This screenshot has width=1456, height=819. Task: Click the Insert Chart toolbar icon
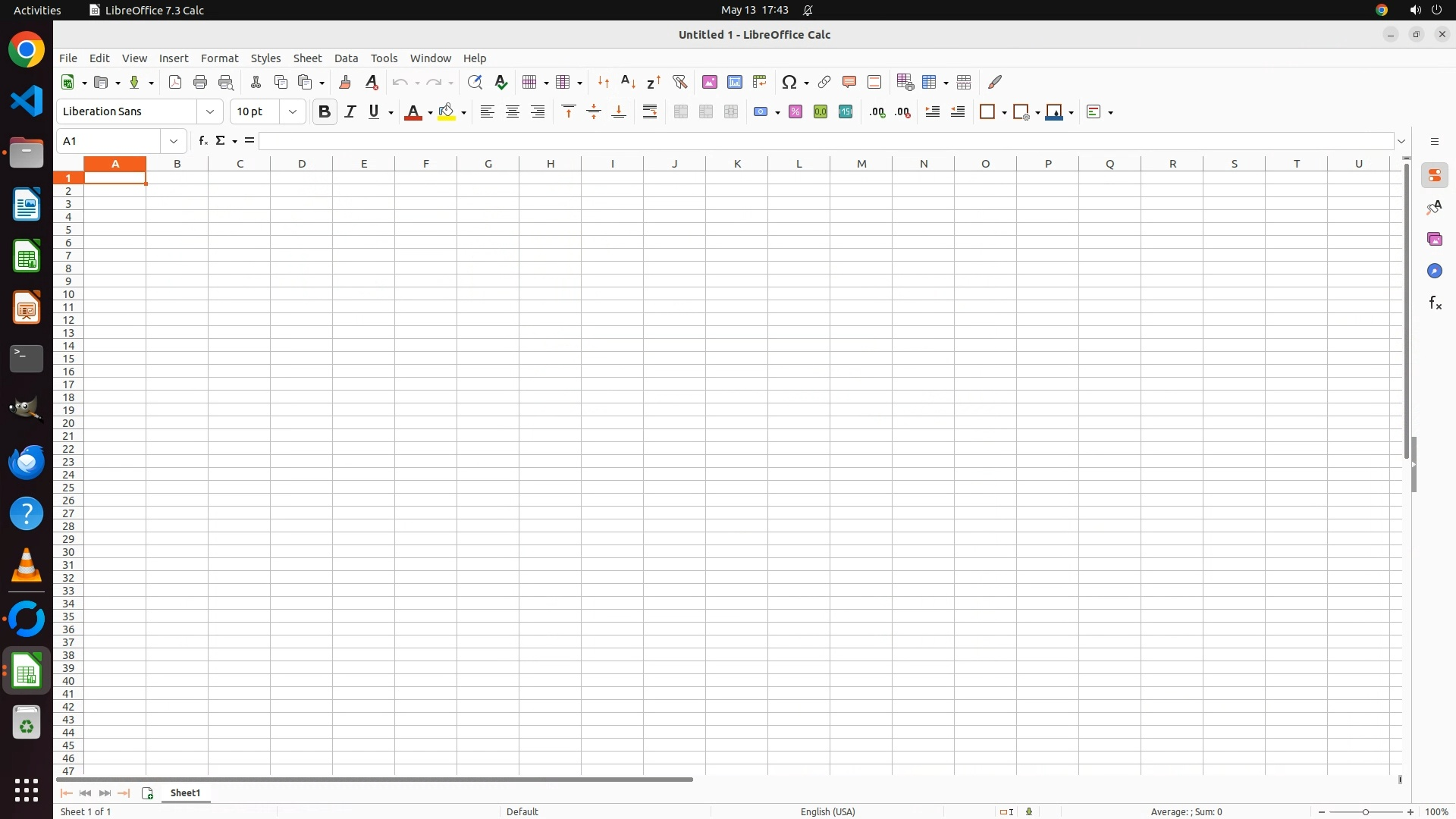pyautogui.click(x=735, y=82)
